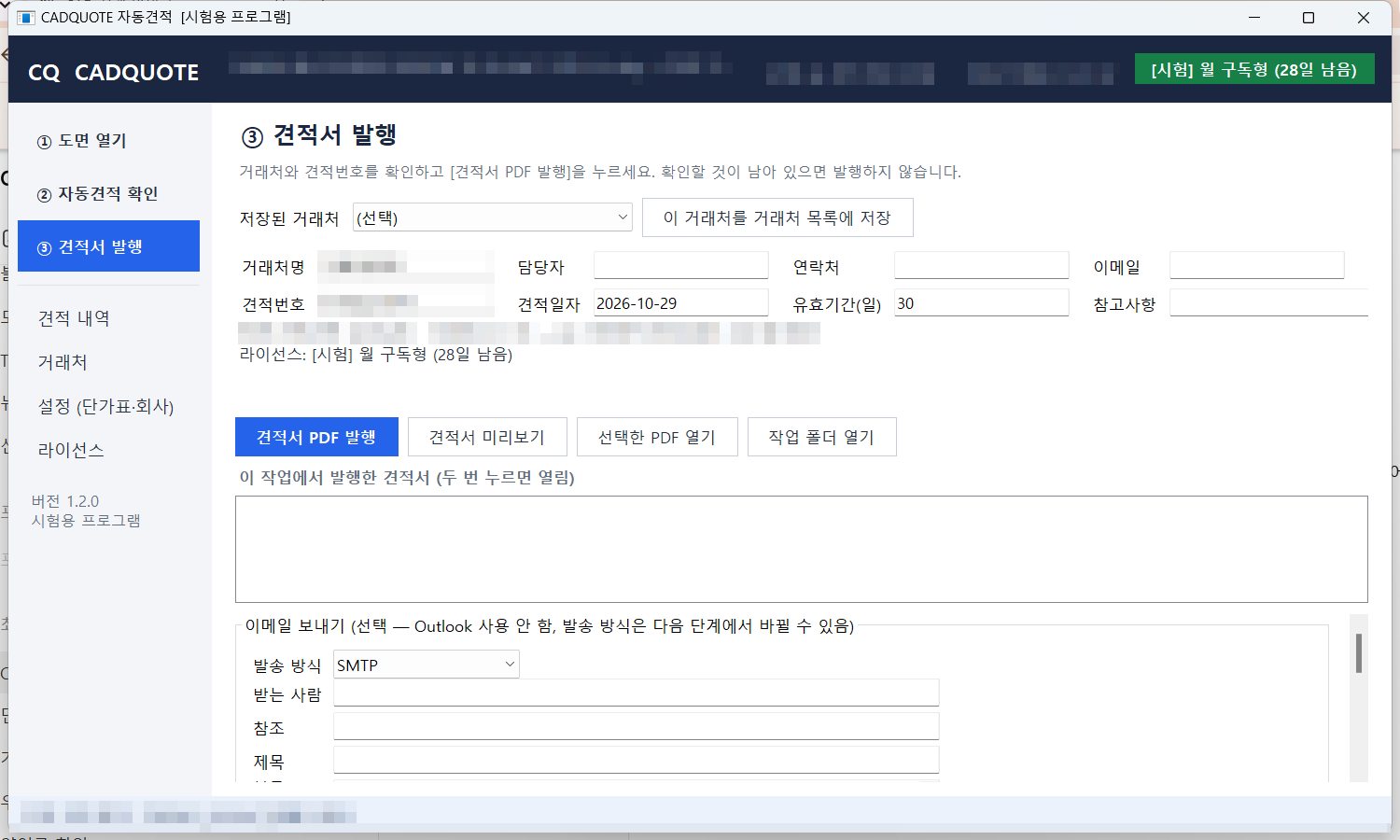Click the 선택한 PDF 열기 button
The height and width of the screenshot is (840, 1400).
[657, 437]
